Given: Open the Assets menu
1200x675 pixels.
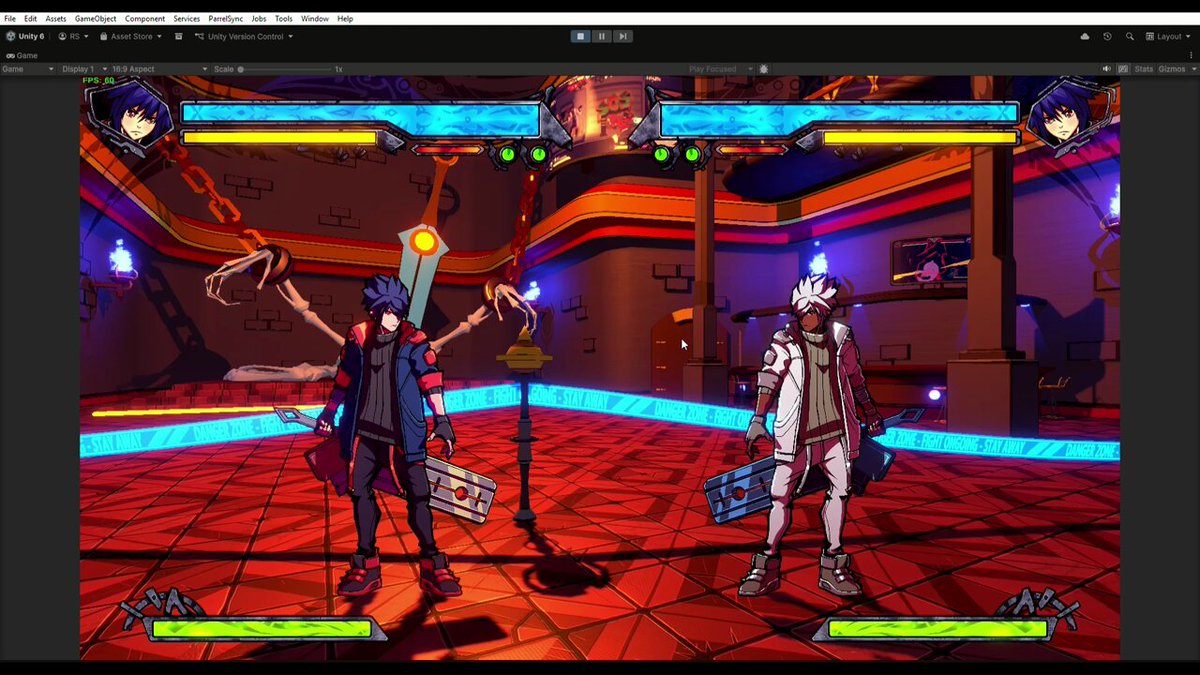Looking at the screenshot, I should pos(56,19).
